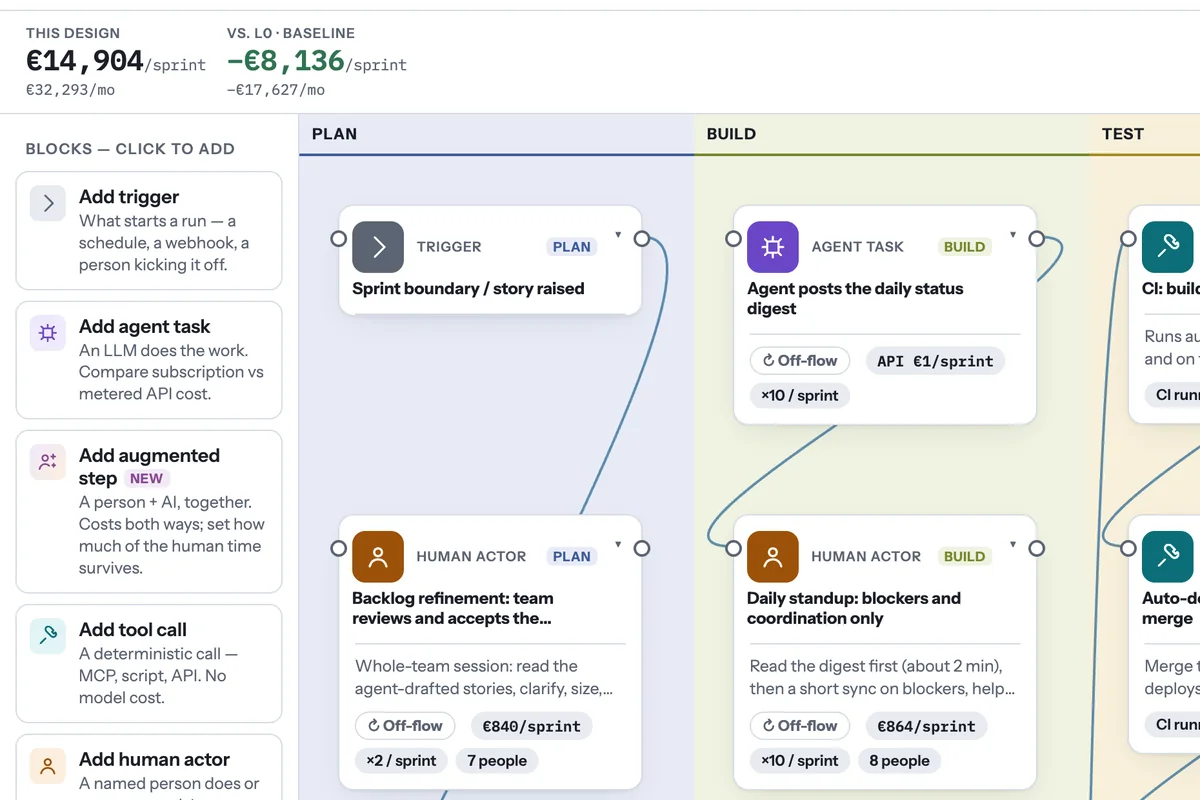Click the 'Sprint boundary / story raised' title
1200x800 pixels.
(x=468, y=289)
